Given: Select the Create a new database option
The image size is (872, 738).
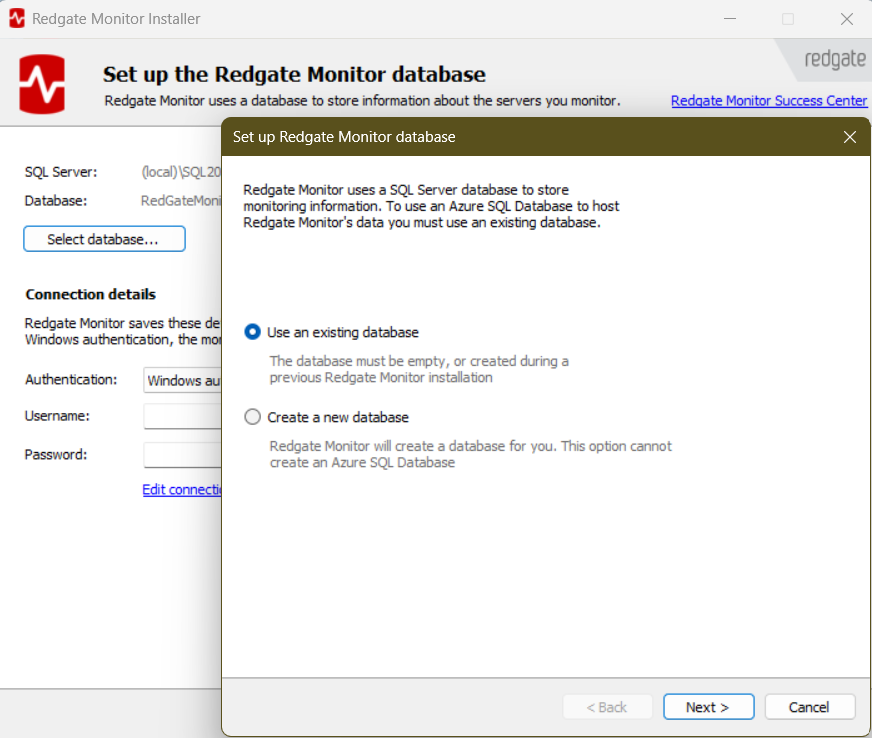Looking at the screenshot, I should [x=253, y=417].
